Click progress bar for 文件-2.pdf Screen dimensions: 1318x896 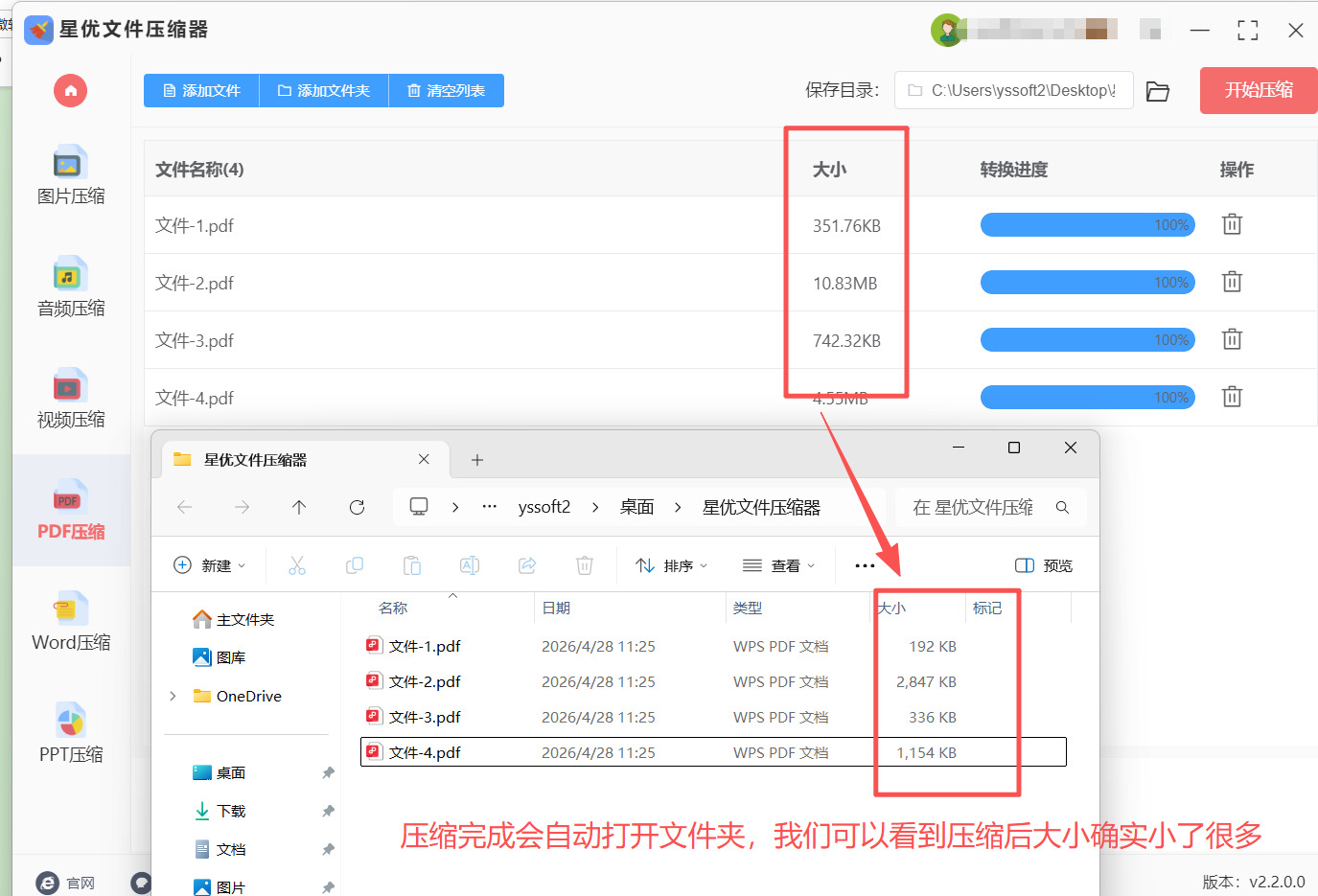pos(1087,283)
